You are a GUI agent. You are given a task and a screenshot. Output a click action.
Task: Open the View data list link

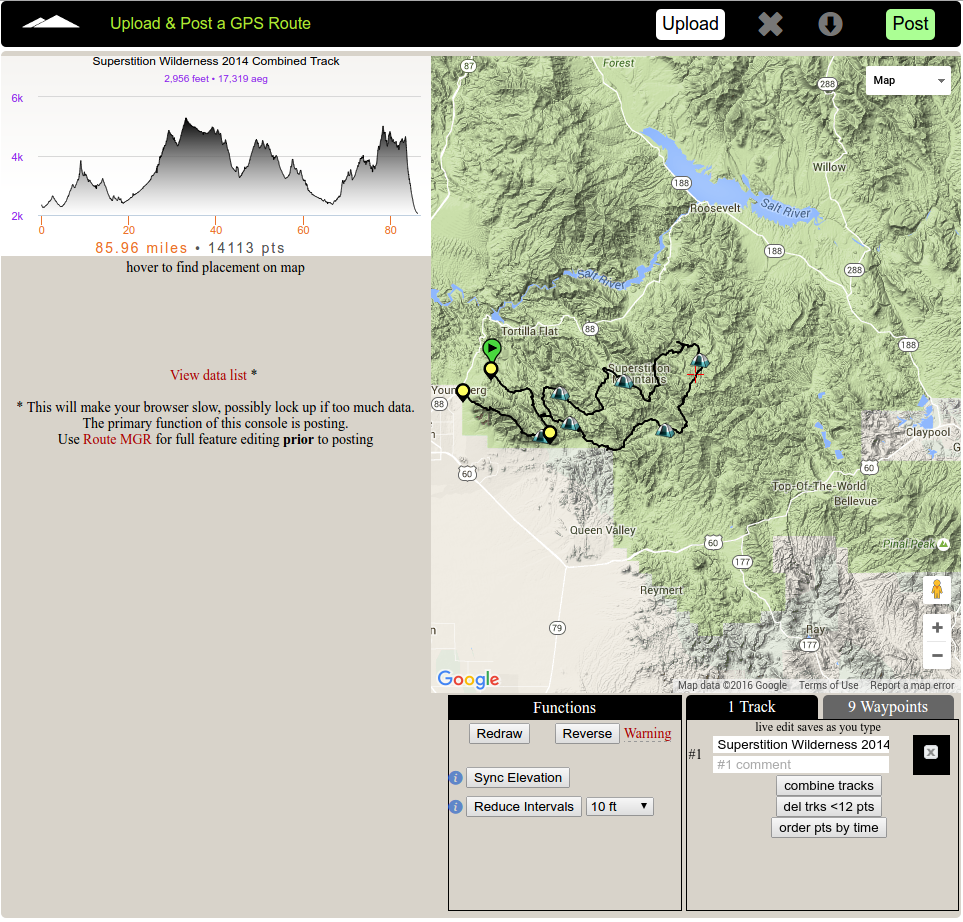click(208, 375)
